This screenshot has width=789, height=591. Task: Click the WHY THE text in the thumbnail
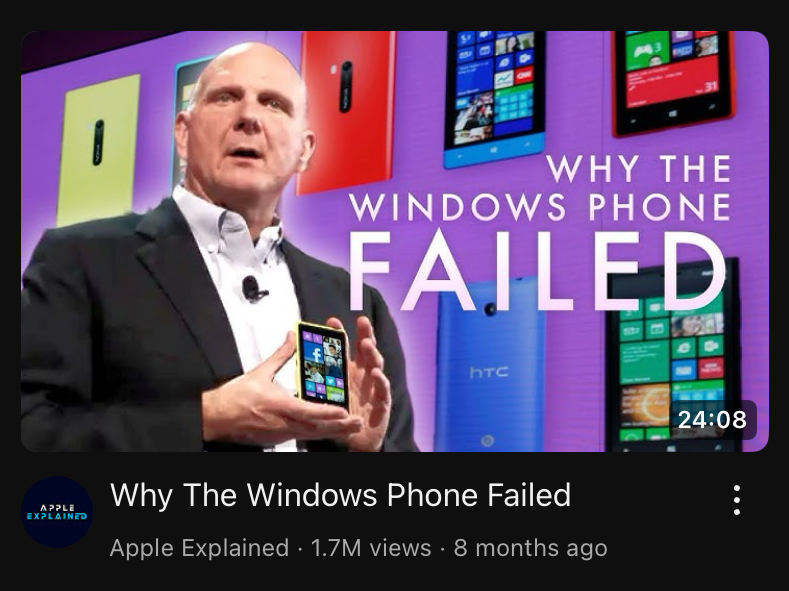click(x=638, y=168)
